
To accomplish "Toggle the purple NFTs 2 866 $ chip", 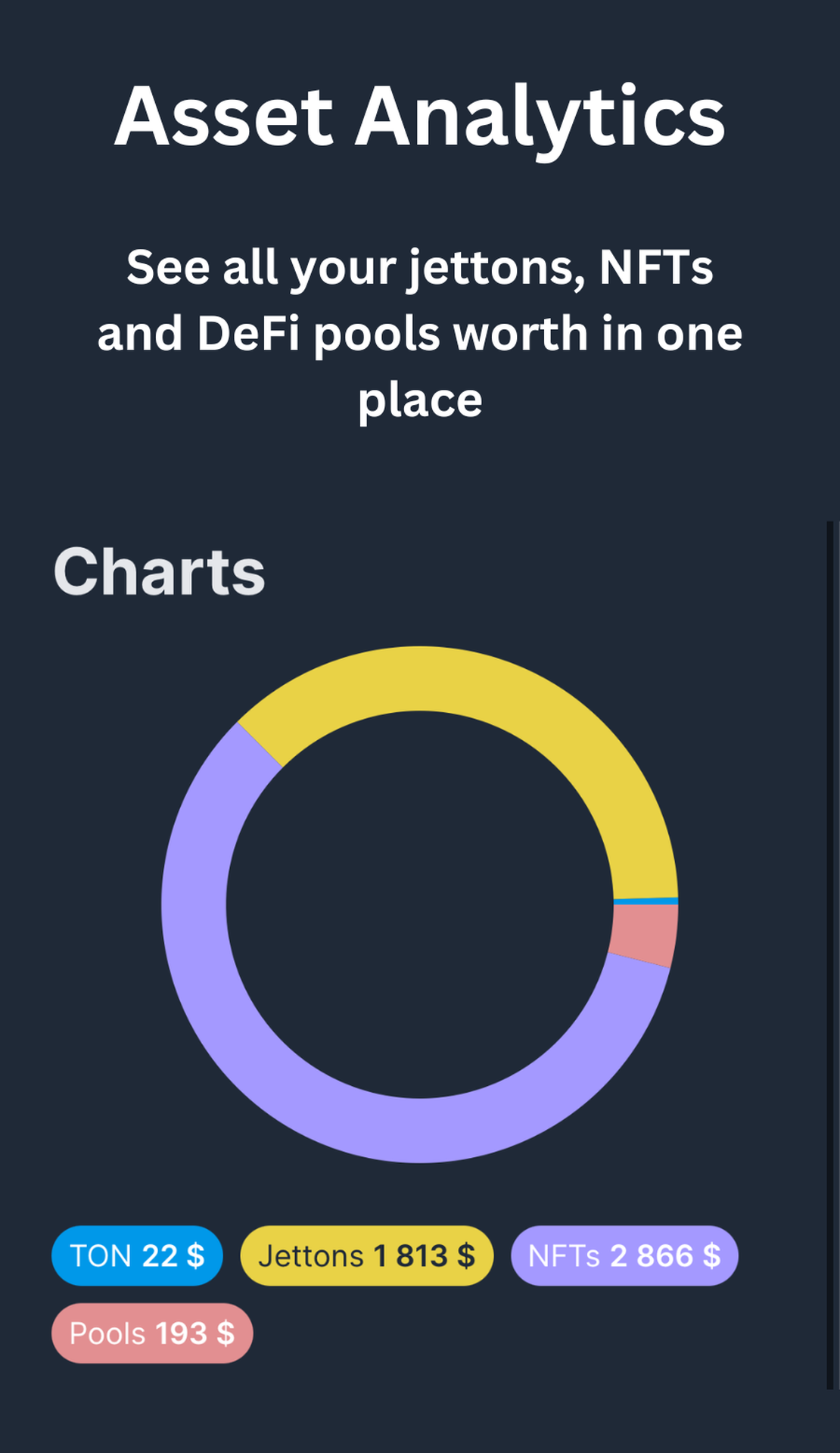I will (624, 1255).
